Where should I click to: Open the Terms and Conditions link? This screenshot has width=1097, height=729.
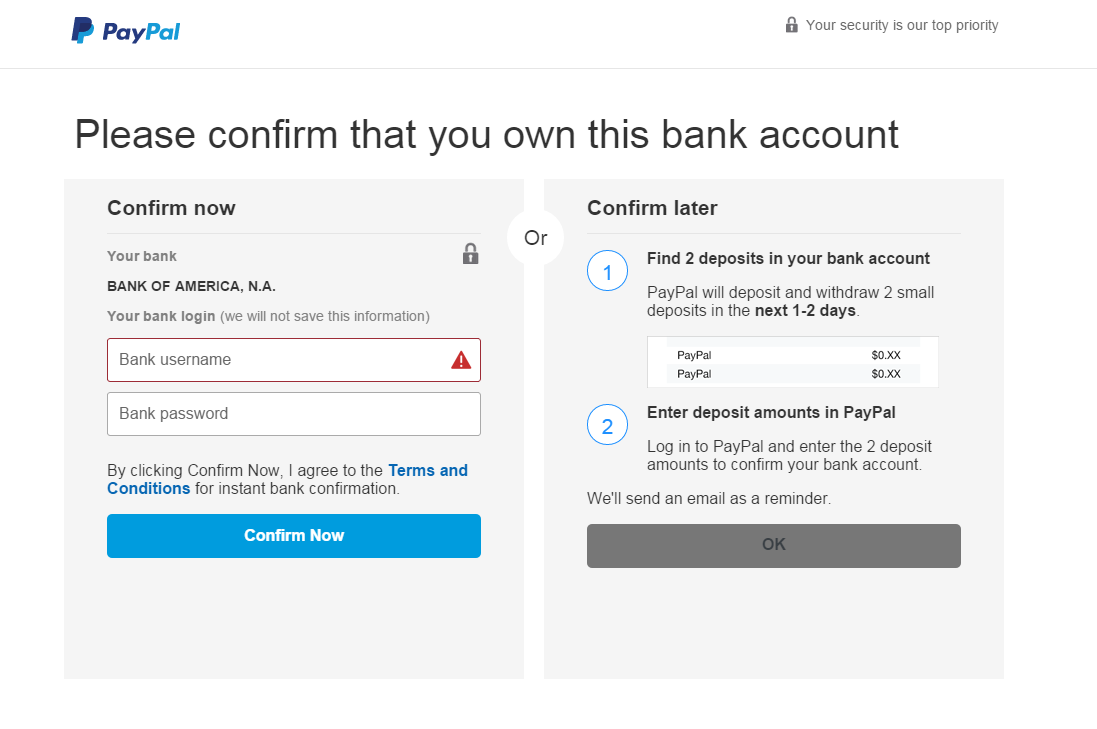point(427,470)
